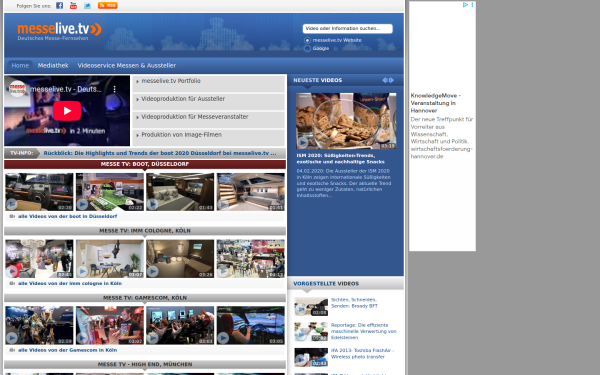Screen dimensions: 600x375
Task: Open the Facebook follow icon
Action: pyautogui.click(x=59, y=5)
